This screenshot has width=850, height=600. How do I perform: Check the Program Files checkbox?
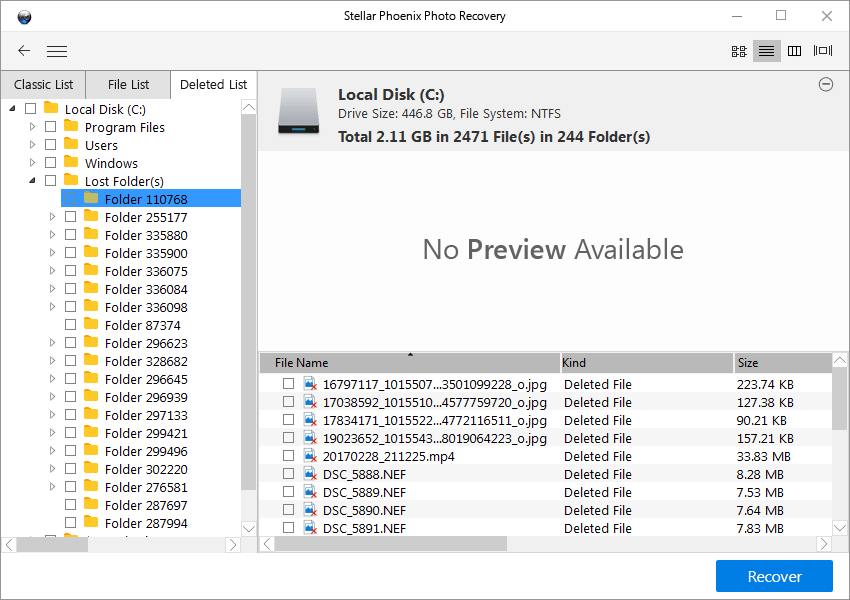pyautogui.click(x=50, y=127)
